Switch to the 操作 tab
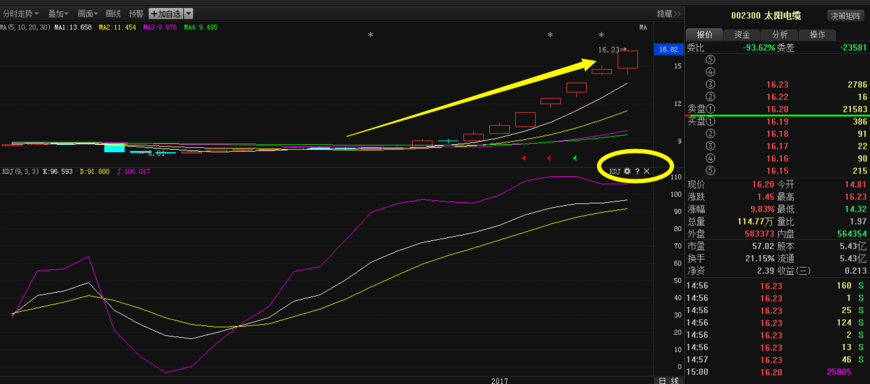Image resolution: width=870 pixels, height=384 pixels. tap(817, 34)
